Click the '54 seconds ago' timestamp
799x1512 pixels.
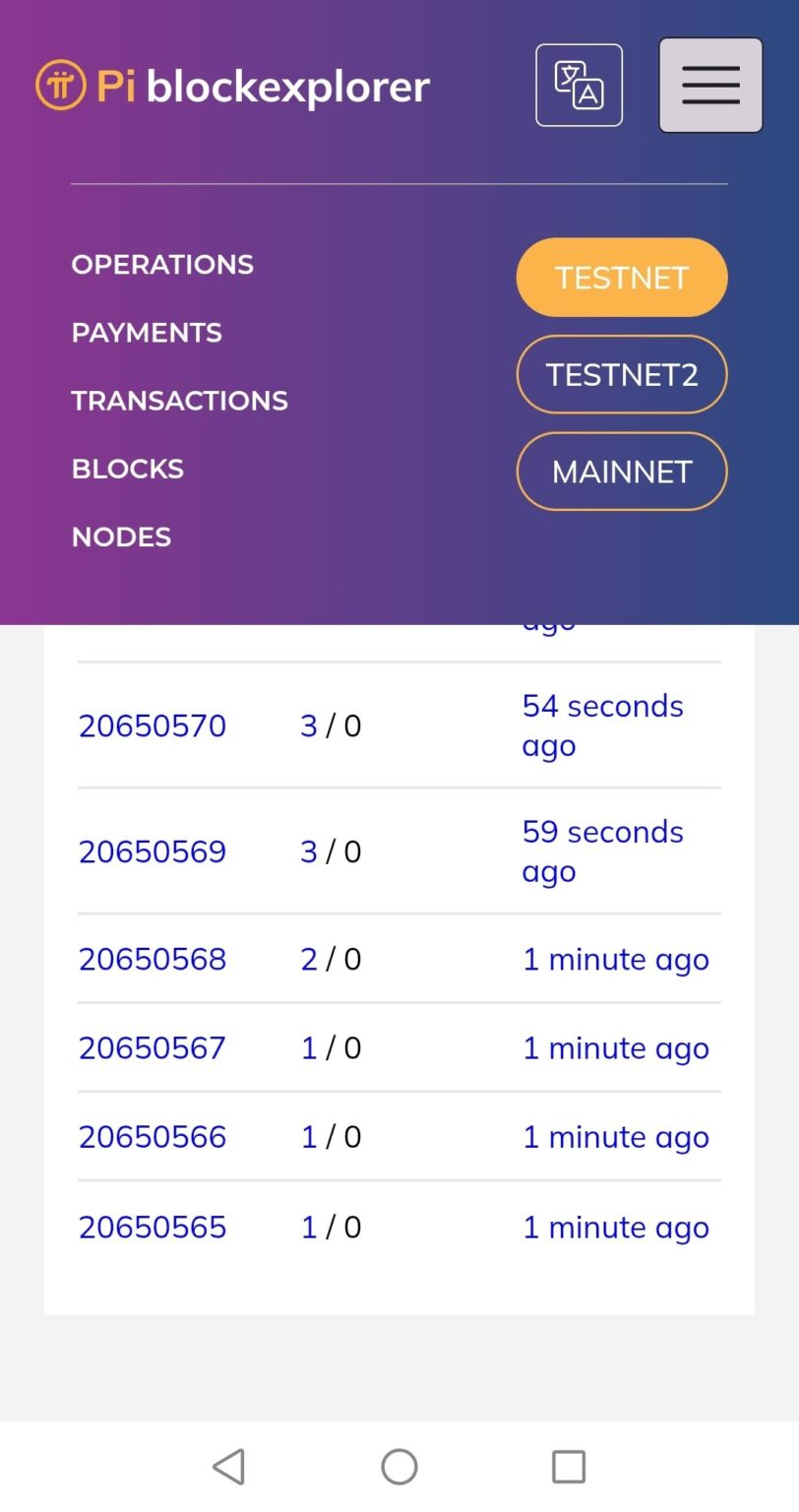click(x=602, y=725)
